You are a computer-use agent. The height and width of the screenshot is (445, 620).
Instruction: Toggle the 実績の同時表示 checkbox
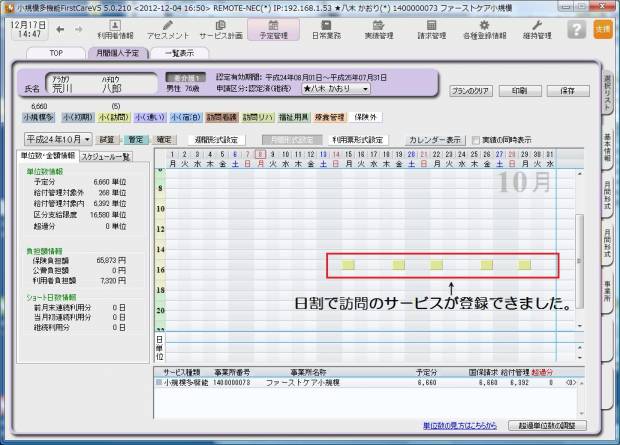point(478,140)
